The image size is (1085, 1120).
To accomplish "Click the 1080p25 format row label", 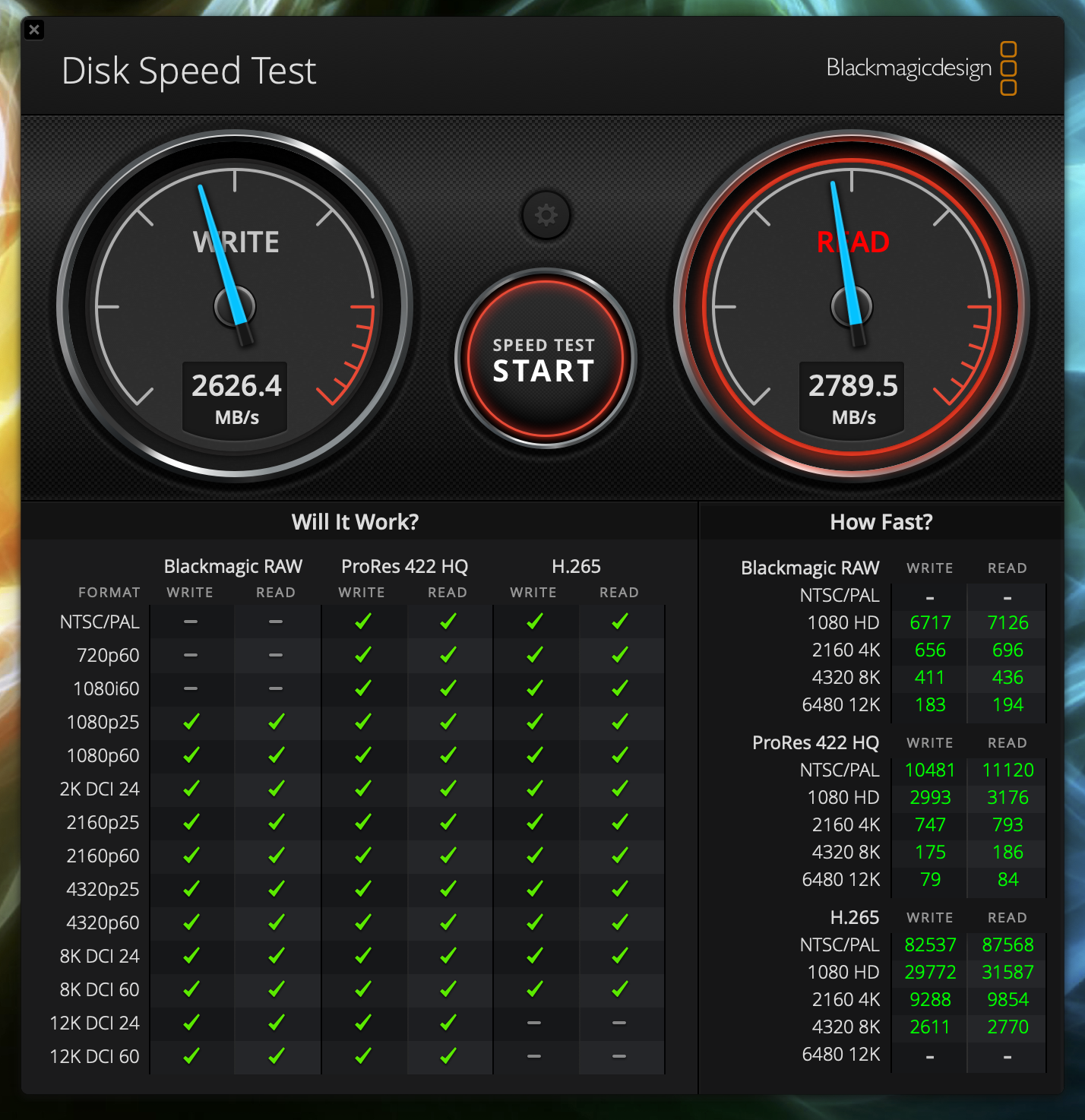I will 103,723.
